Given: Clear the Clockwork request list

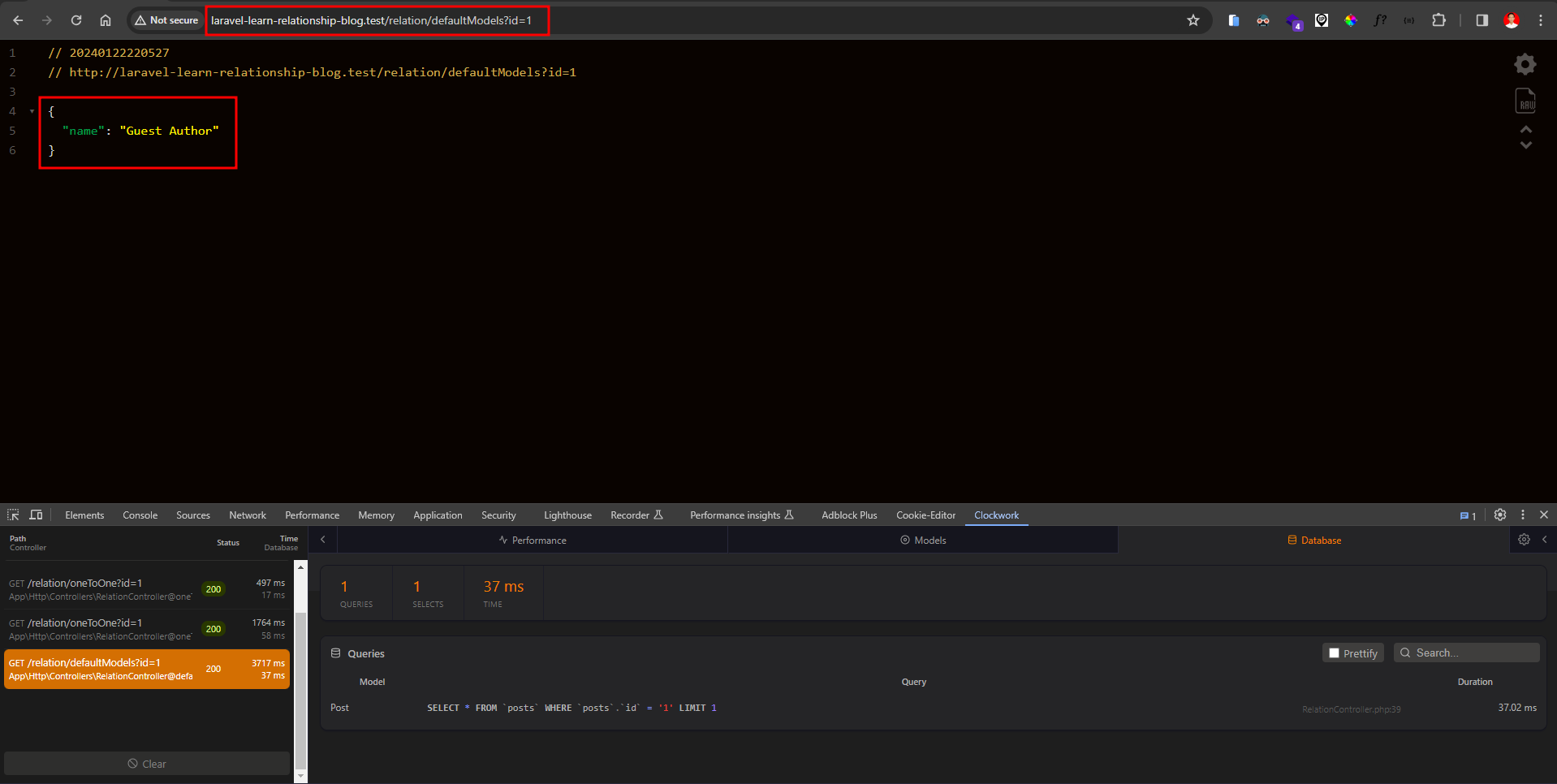Looking at the screenshot, I should pos(147,764).
